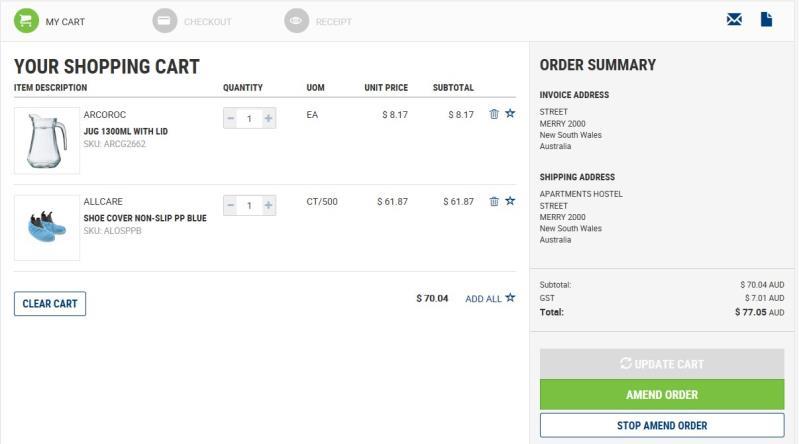Viewport: 799px width, 444px height.
Task: Click the Stop Amend Order button
Action: [662, 425]
